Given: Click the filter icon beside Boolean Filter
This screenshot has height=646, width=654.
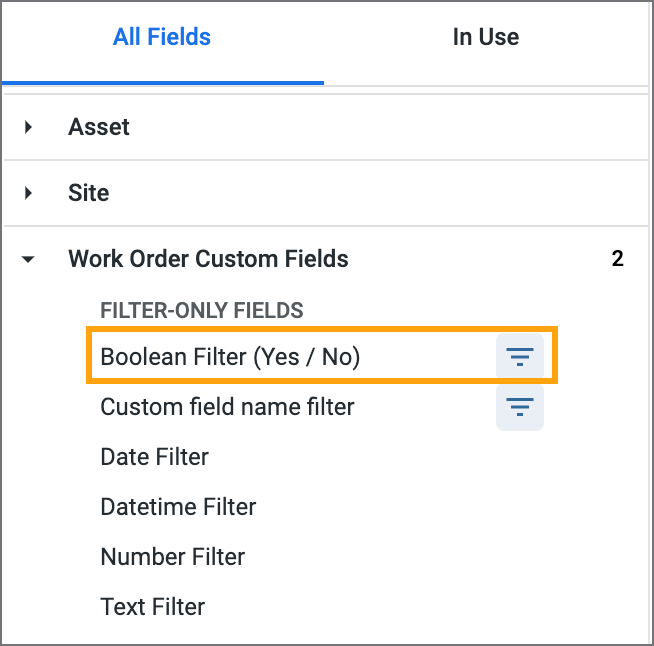Looking at the screenshot, I should pos(520,357).
